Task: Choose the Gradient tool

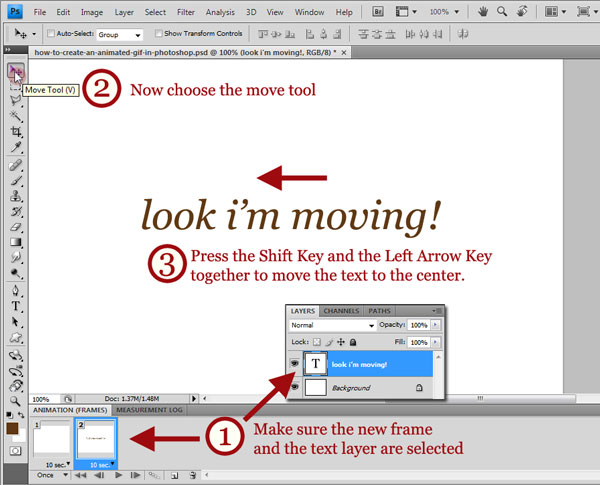Action: click(16, 241)
